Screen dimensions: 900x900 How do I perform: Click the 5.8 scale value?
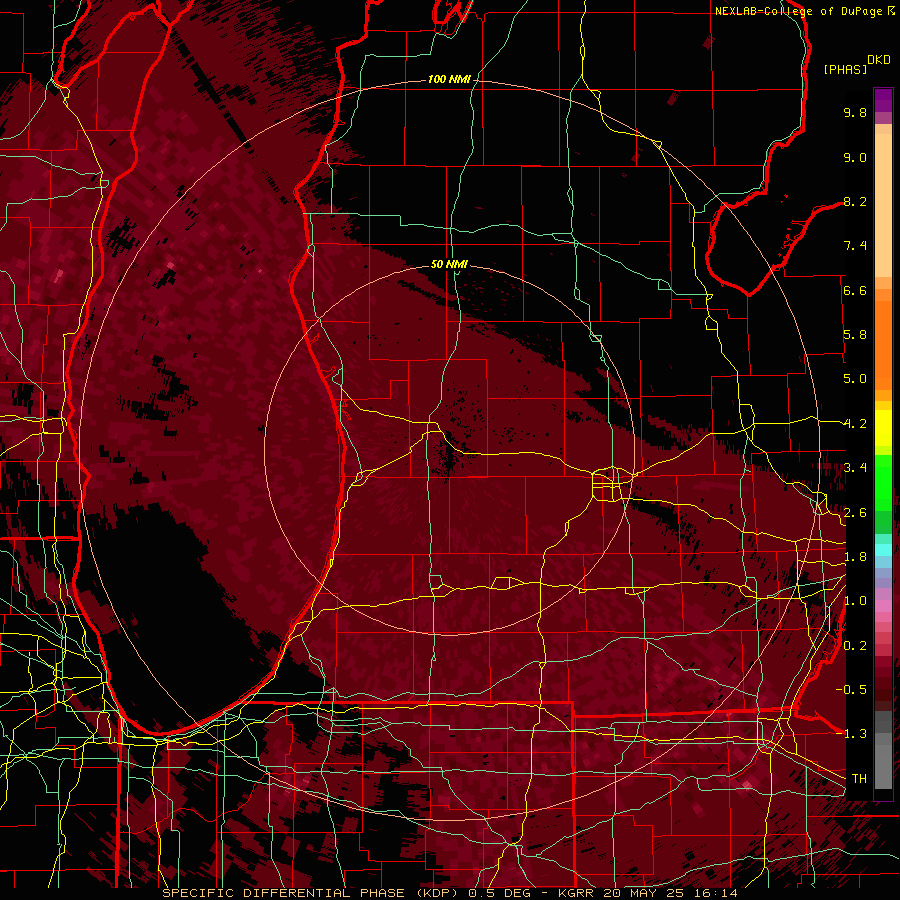point(855,335)
